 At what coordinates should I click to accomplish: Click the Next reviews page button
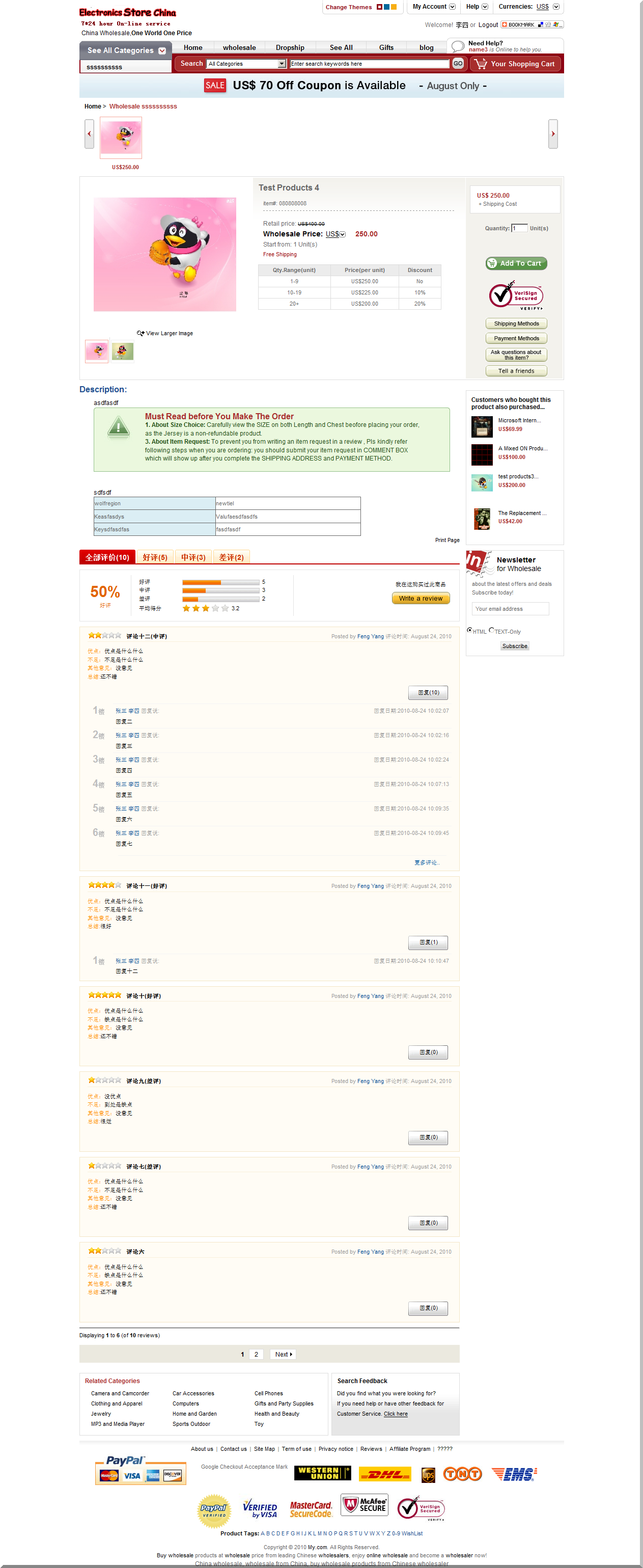(x=283, y=1355)
